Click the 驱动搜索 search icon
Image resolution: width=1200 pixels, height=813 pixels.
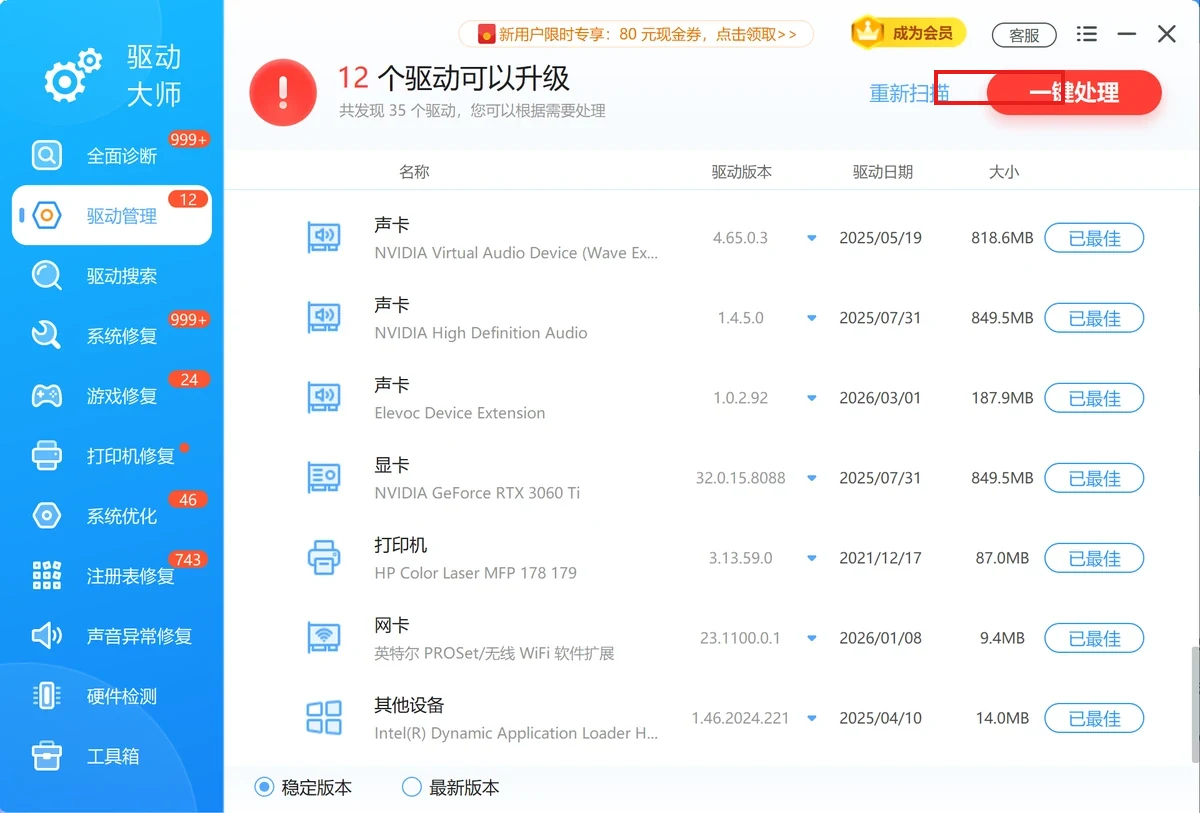[46, 275]
